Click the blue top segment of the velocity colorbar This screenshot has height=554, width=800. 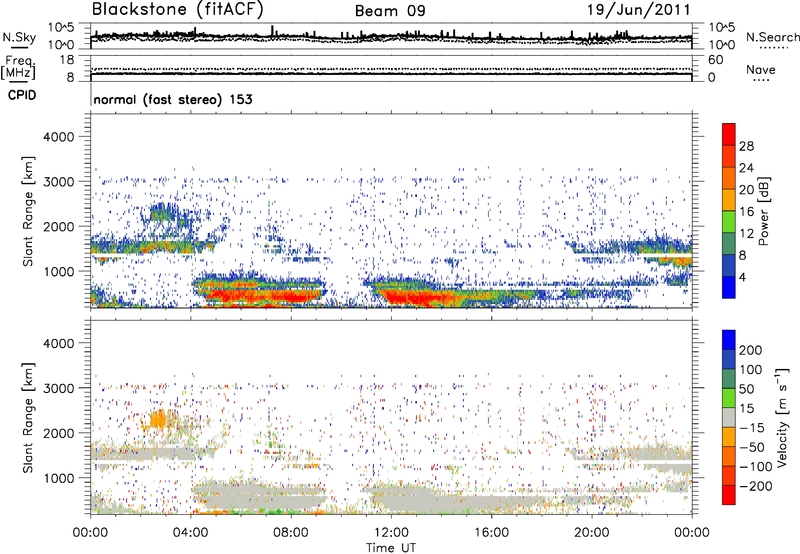[729, 340]
